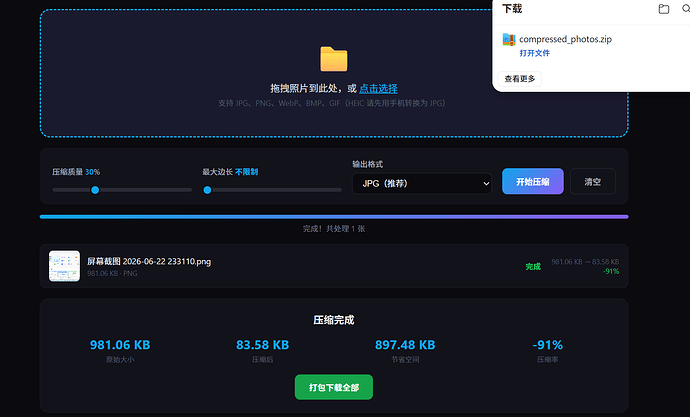
Task: Click compressed_photos.zip file icon
Action: (509, 39)
